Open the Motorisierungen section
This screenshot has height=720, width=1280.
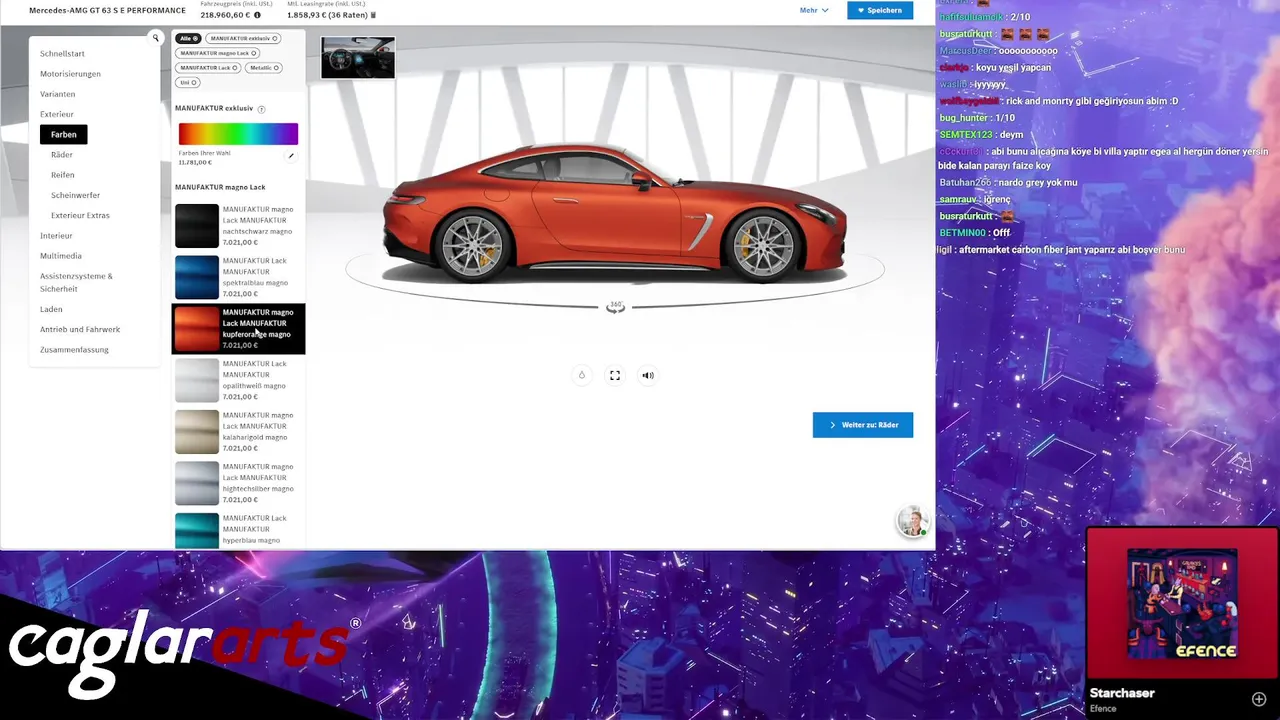tap(70, 74)
